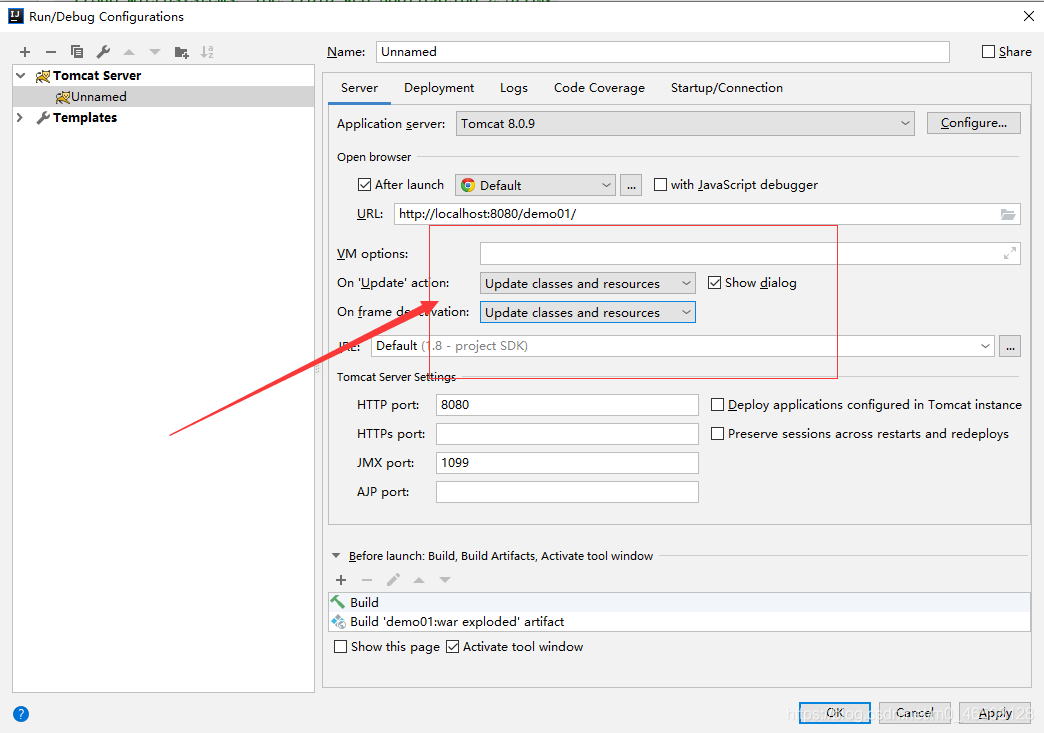Focus the VM options field
The height and width of the screenshot is (733, 1044).
coord(750,254)
